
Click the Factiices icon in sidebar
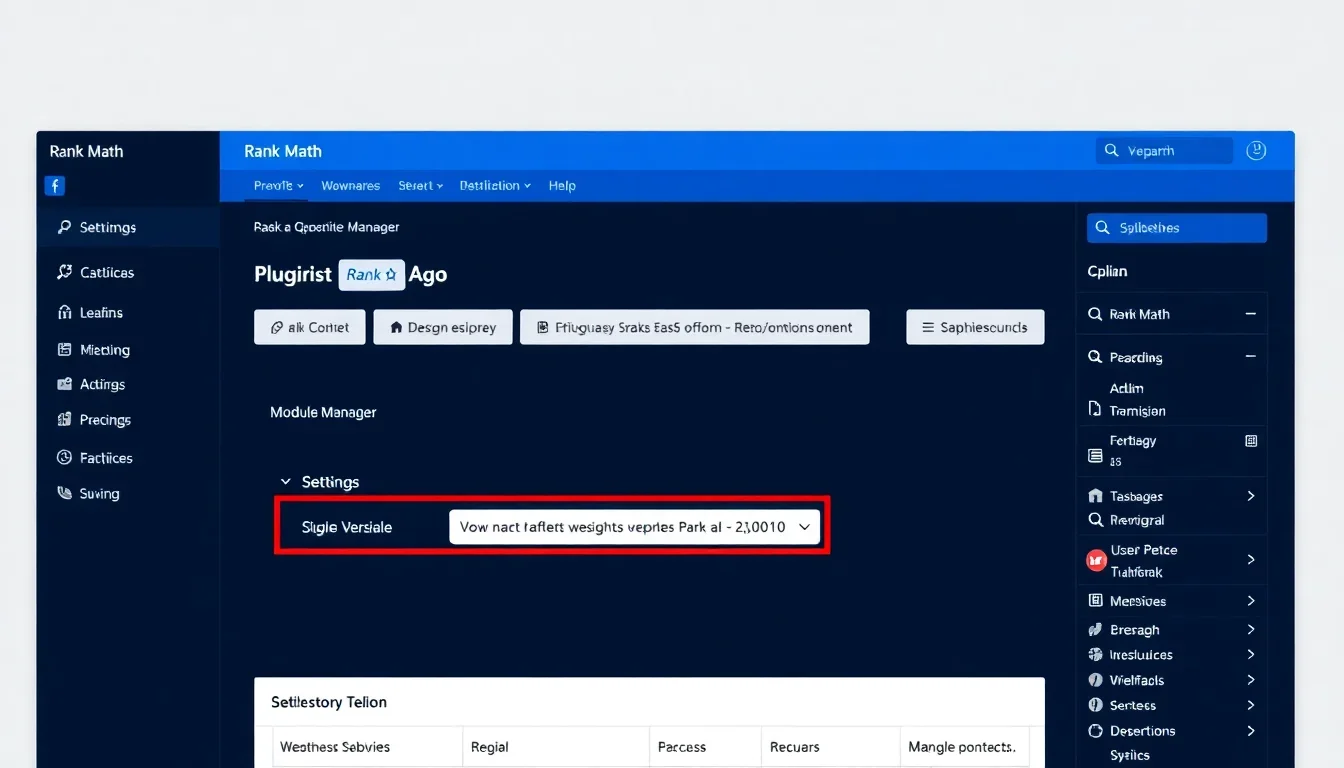tap(65, 457)
